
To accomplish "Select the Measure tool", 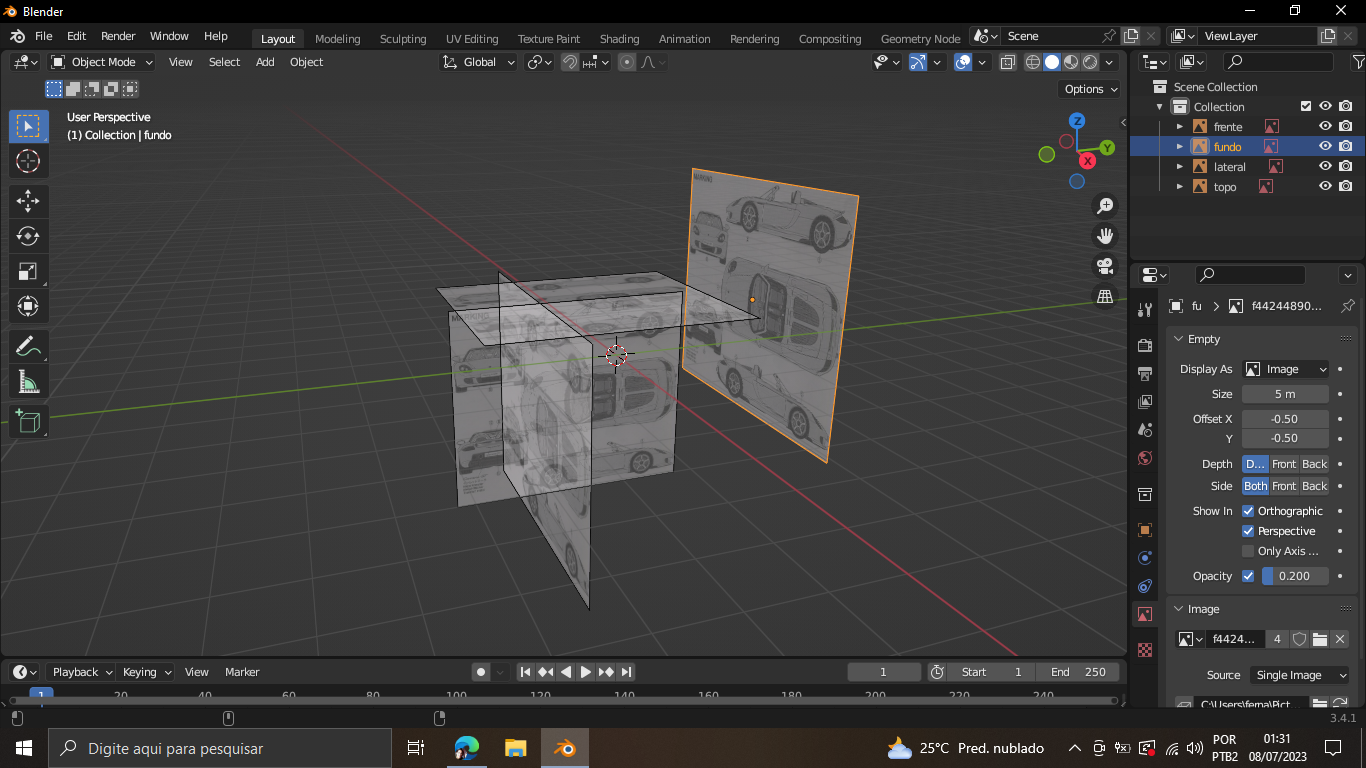I will [x=28, y=382].
